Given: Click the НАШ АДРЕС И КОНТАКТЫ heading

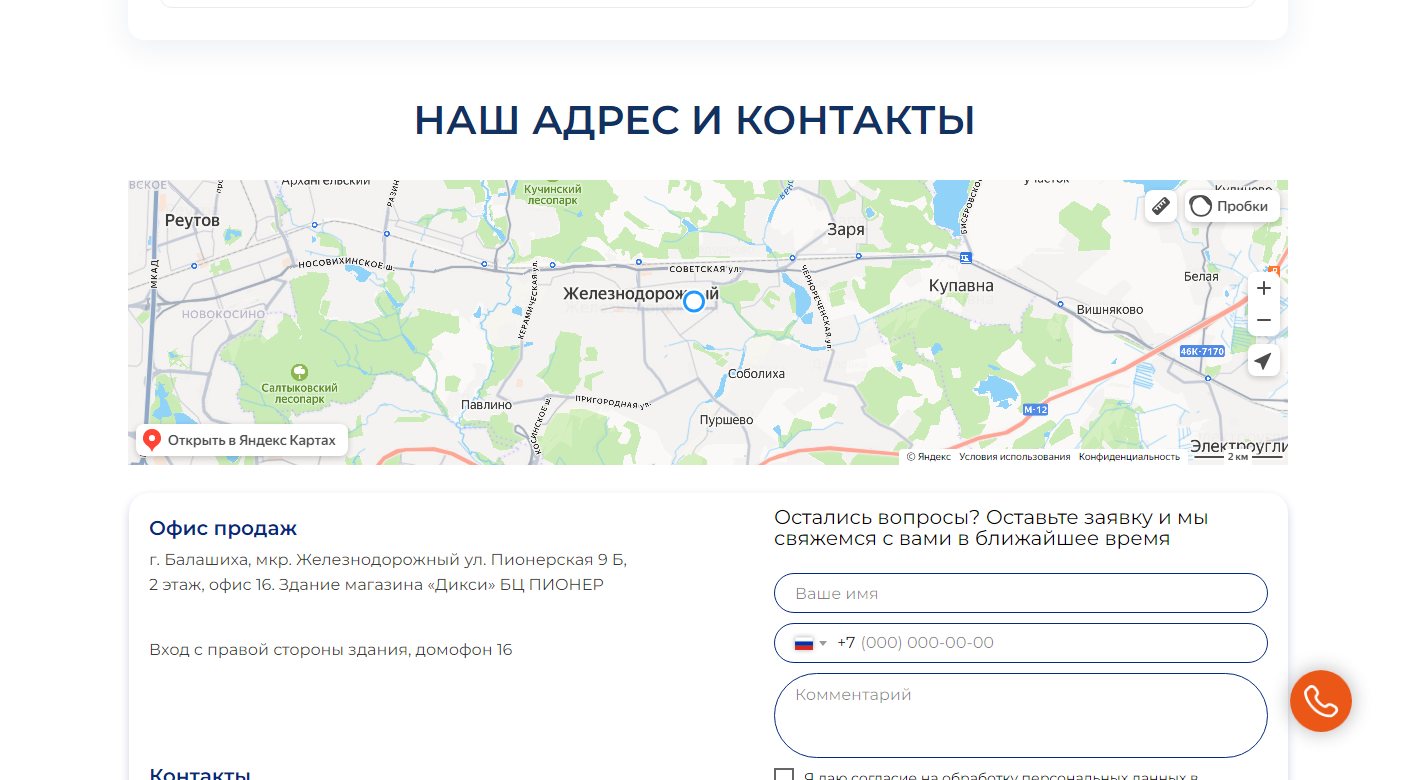Looking at the screenshot, I should click(695, 120).
